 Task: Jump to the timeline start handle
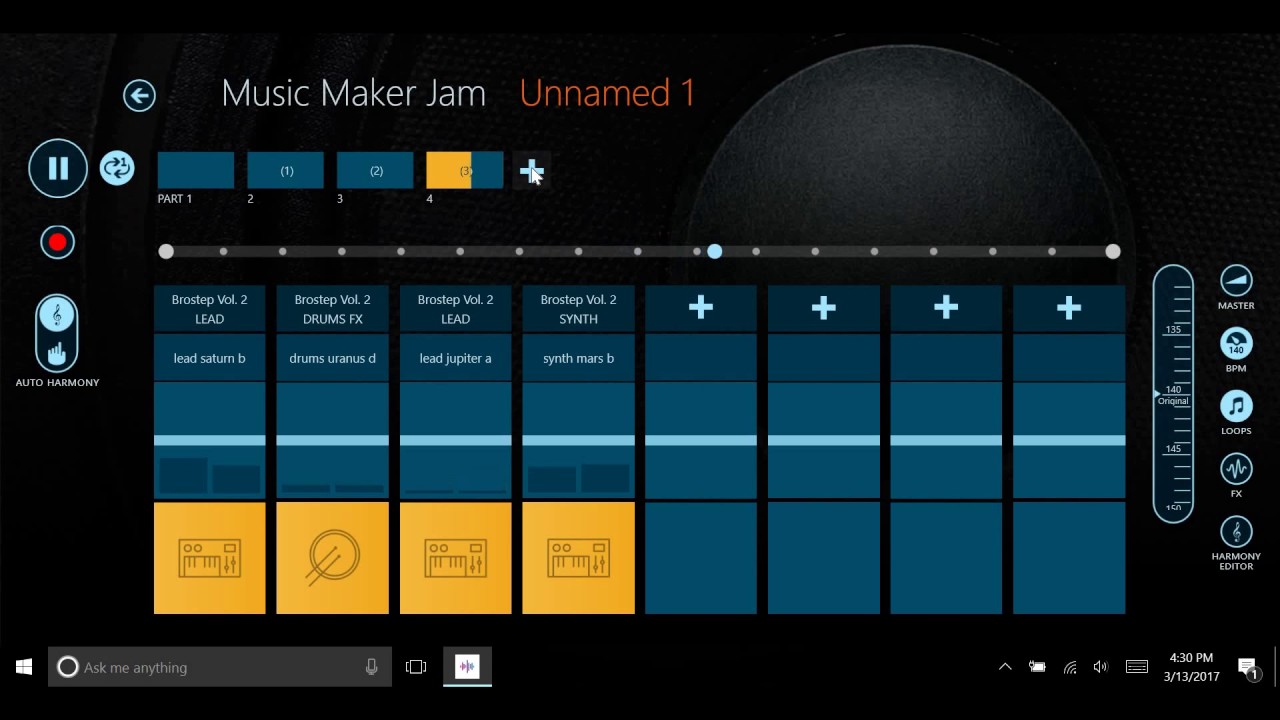[x=166, y=252]
